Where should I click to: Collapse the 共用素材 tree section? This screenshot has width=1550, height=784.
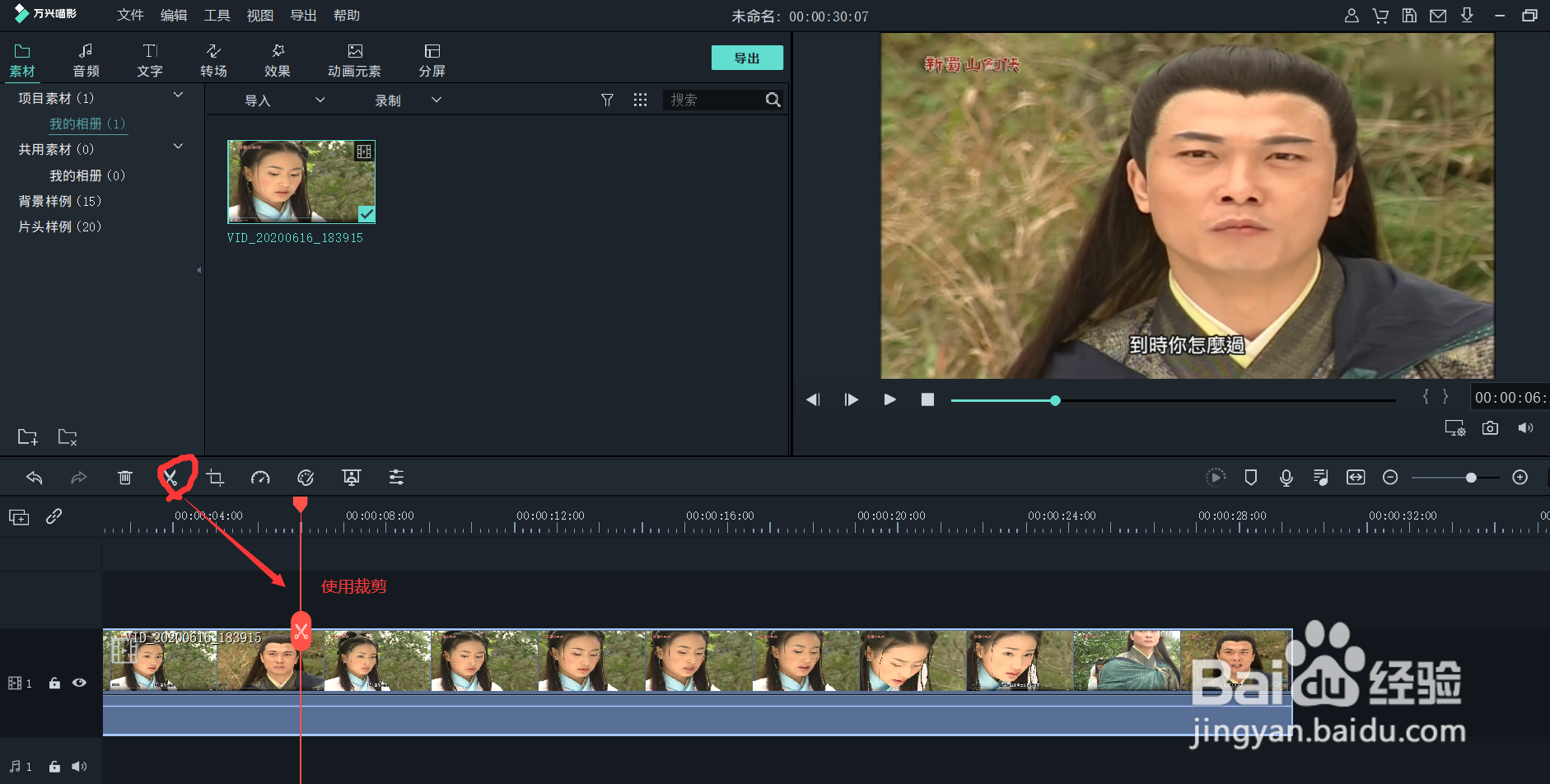178,147
